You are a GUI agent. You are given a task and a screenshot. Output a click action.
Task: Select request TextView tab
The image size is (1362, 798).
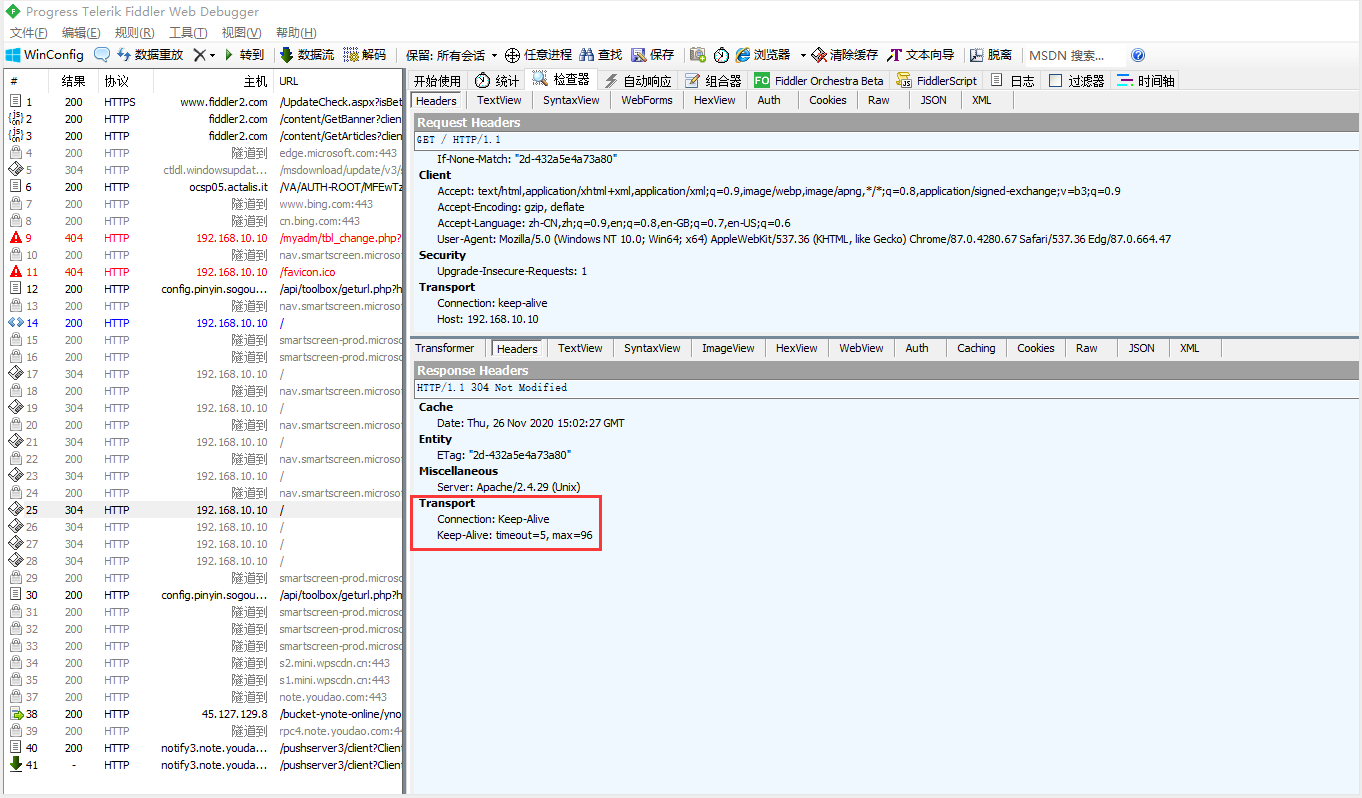pyautogui.click(x=499, y=100)
